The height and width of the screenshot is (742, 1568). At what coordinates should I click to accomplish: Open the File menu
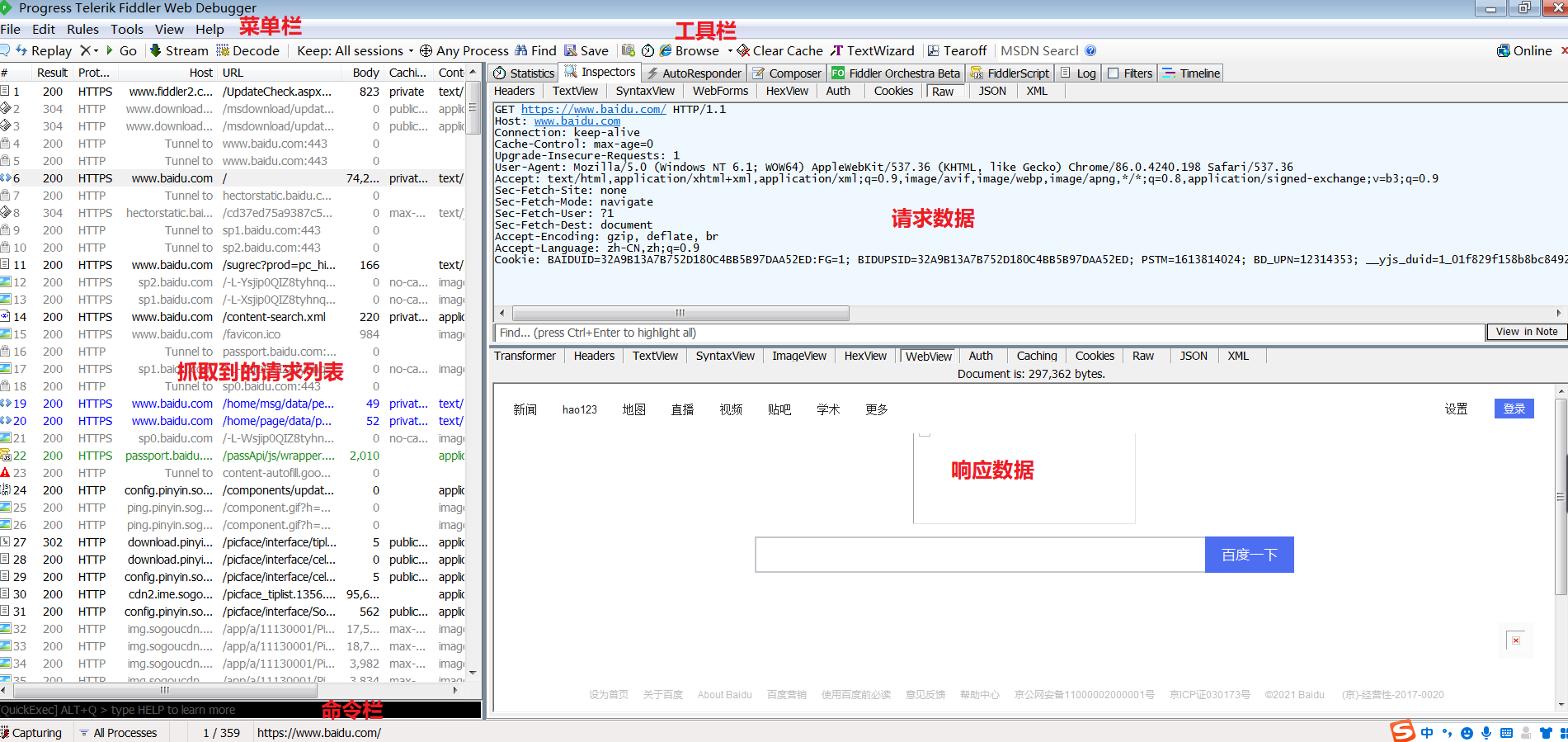pos(11,29)
